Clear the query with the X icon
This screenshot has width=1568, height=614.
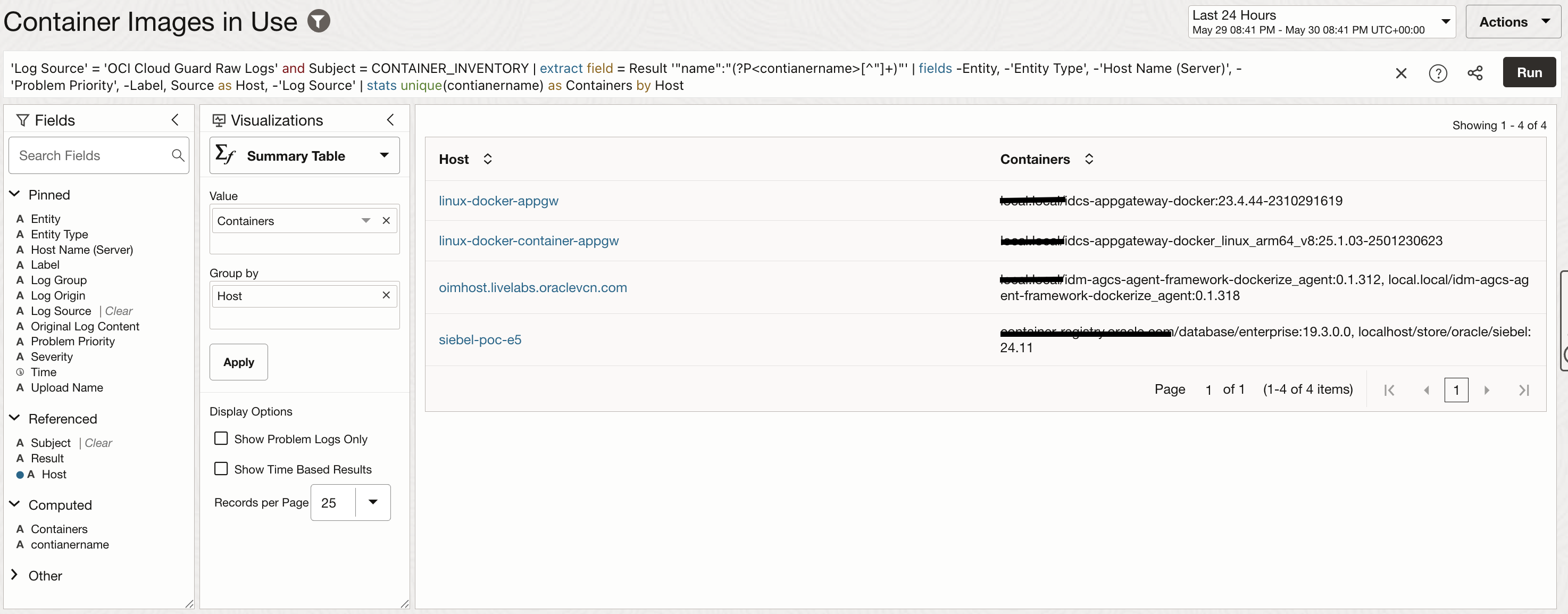(1400, 73)
